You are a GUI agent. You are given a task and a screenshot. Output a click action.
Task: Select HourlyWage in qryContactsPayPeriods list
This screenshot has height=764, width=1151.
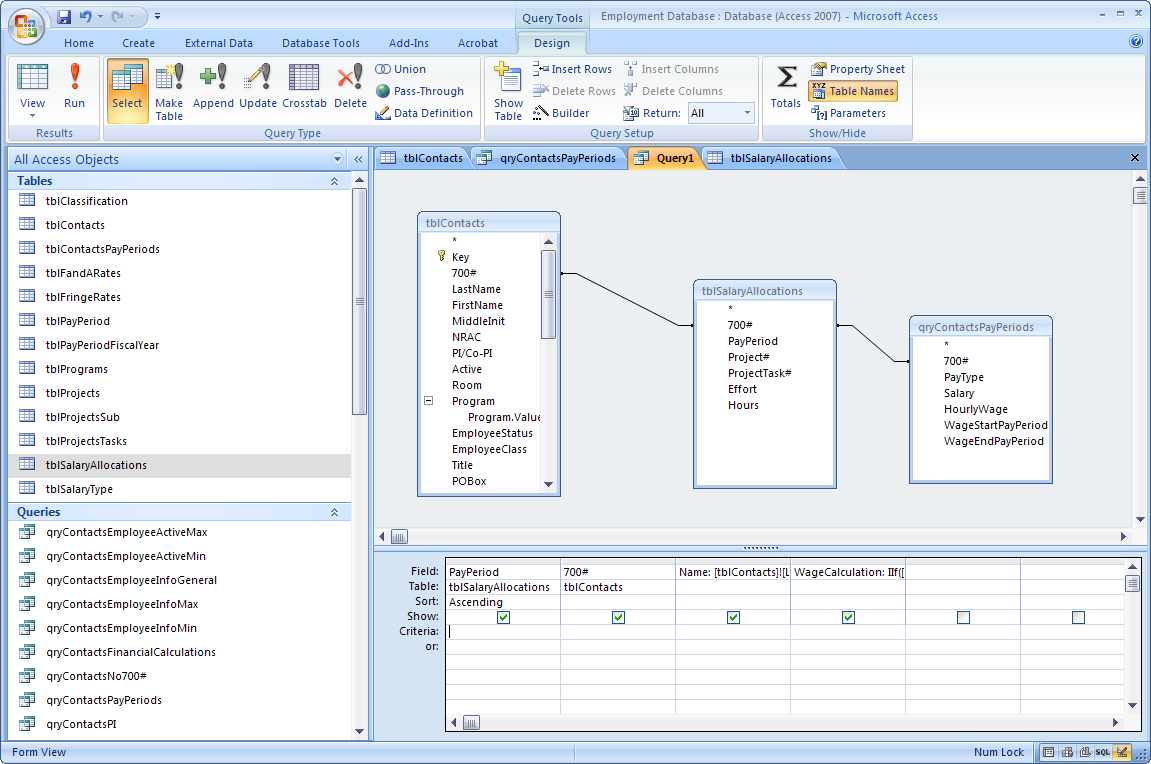(976, 409)
